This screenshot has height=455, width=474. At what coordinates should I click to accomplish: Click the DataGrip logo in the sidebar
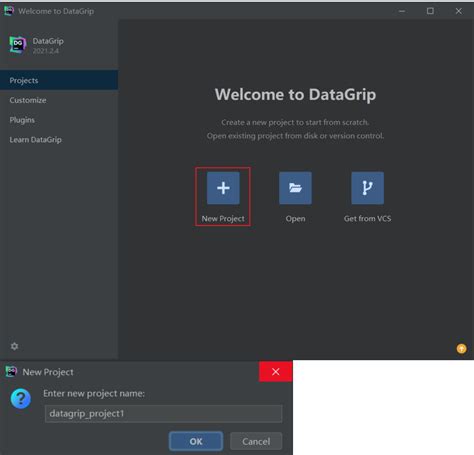[18, 45]
